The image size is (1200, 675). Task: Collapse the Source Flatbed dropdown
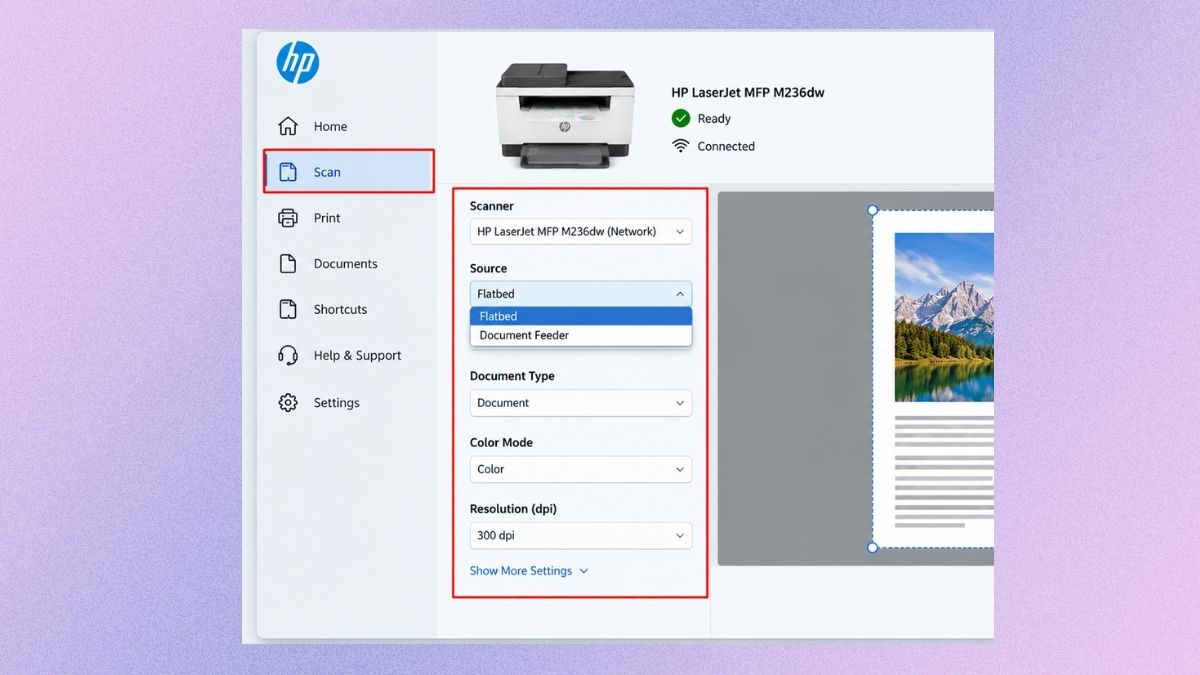pyautogui.click(x=581, y=294)
